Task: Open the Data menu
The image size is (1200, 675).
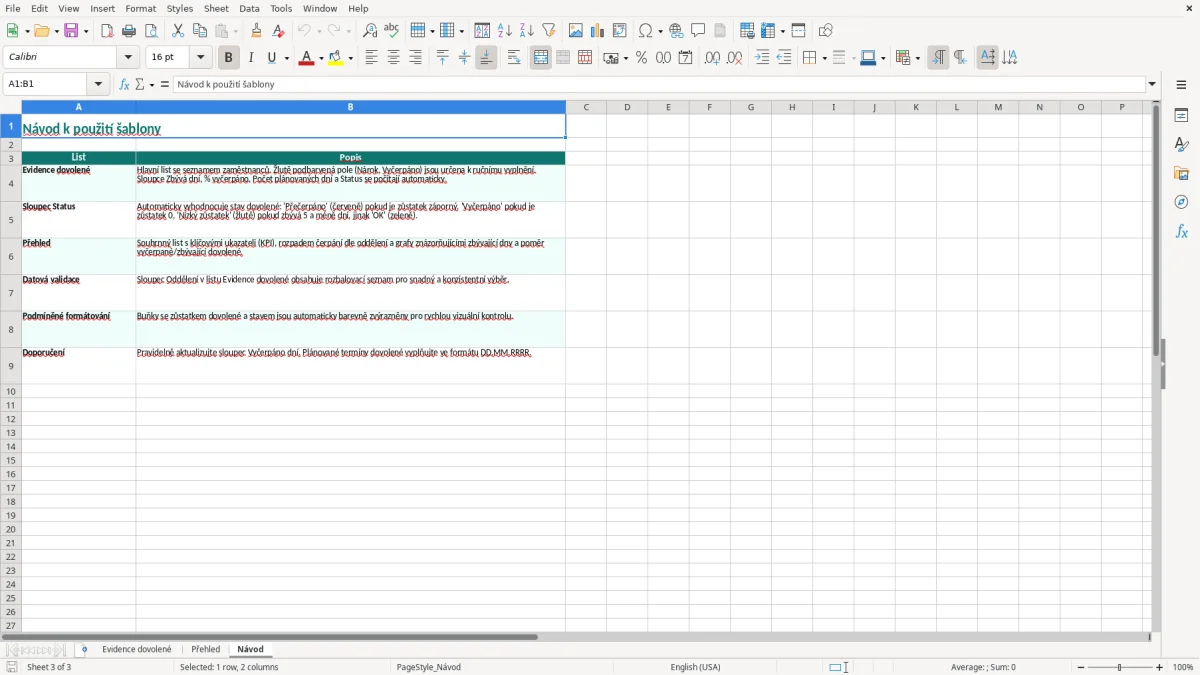Action: coord(249,8)
